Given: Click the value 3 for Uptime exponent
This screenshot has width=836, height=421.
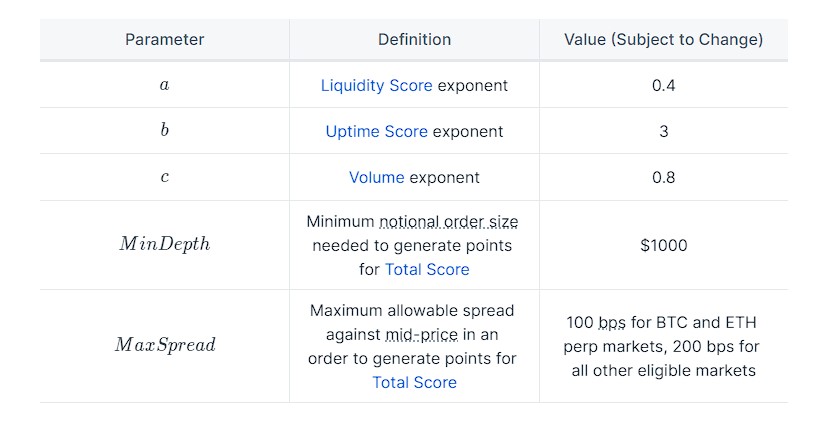Looking at the screenshot, I should 663,132.
